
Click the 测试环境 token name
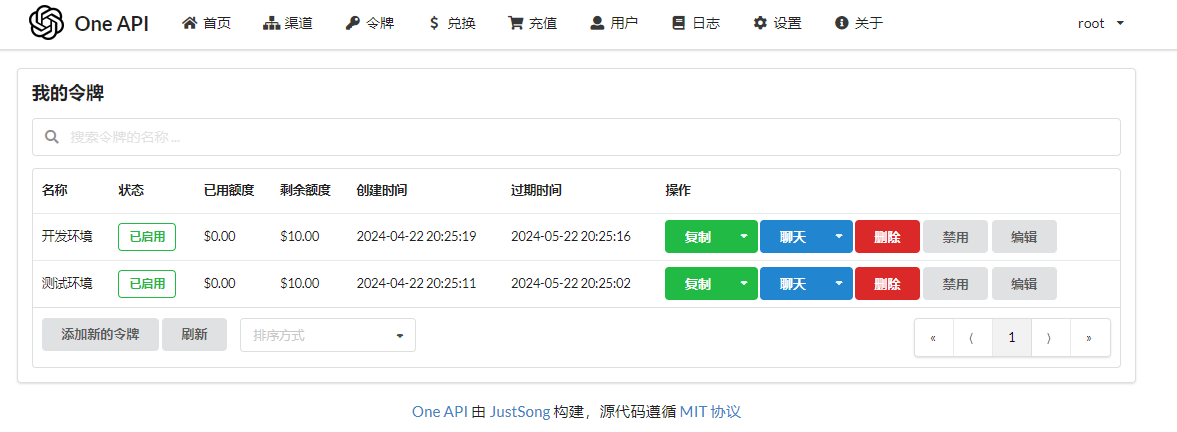(68, 284)
